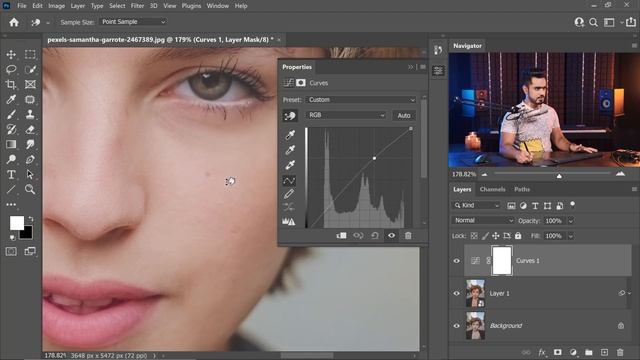640x360 pixels.
Task: Clip adjustment to layer below
Action: pyautogui.click(x=341, y=236)
